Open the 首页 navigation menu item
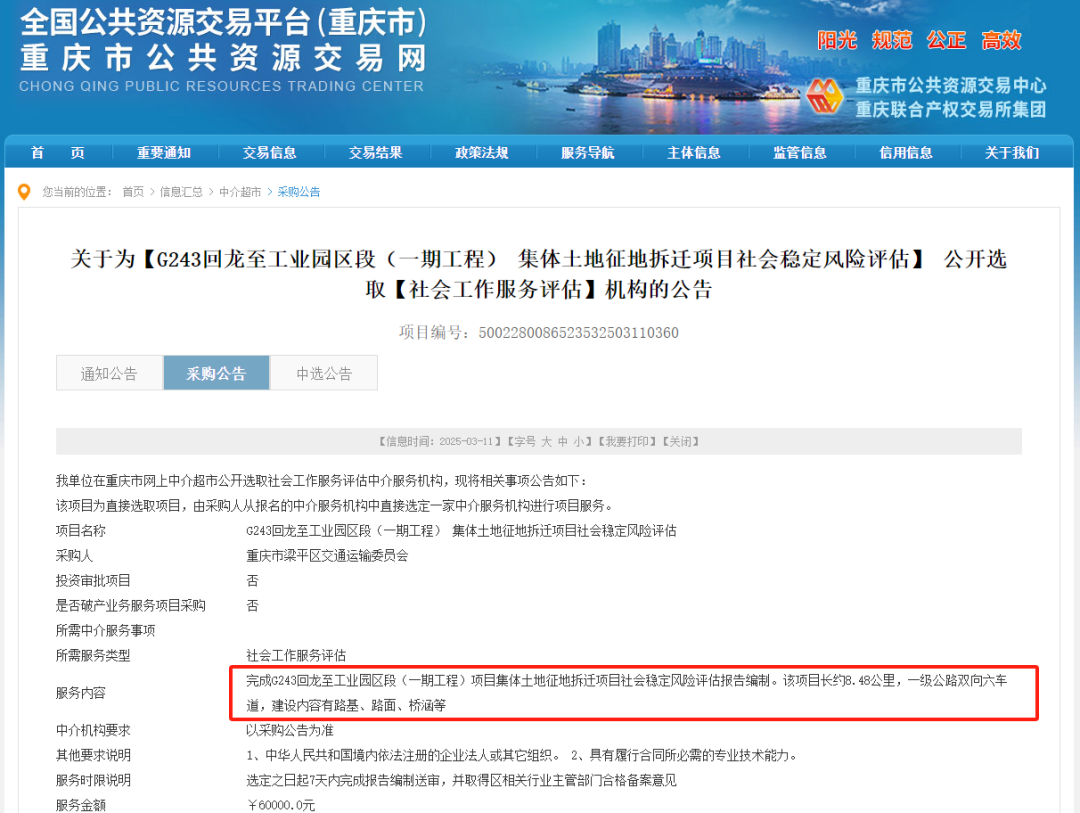The width and height of the screenshot is (1080, 813). click(x=58, y=153)
